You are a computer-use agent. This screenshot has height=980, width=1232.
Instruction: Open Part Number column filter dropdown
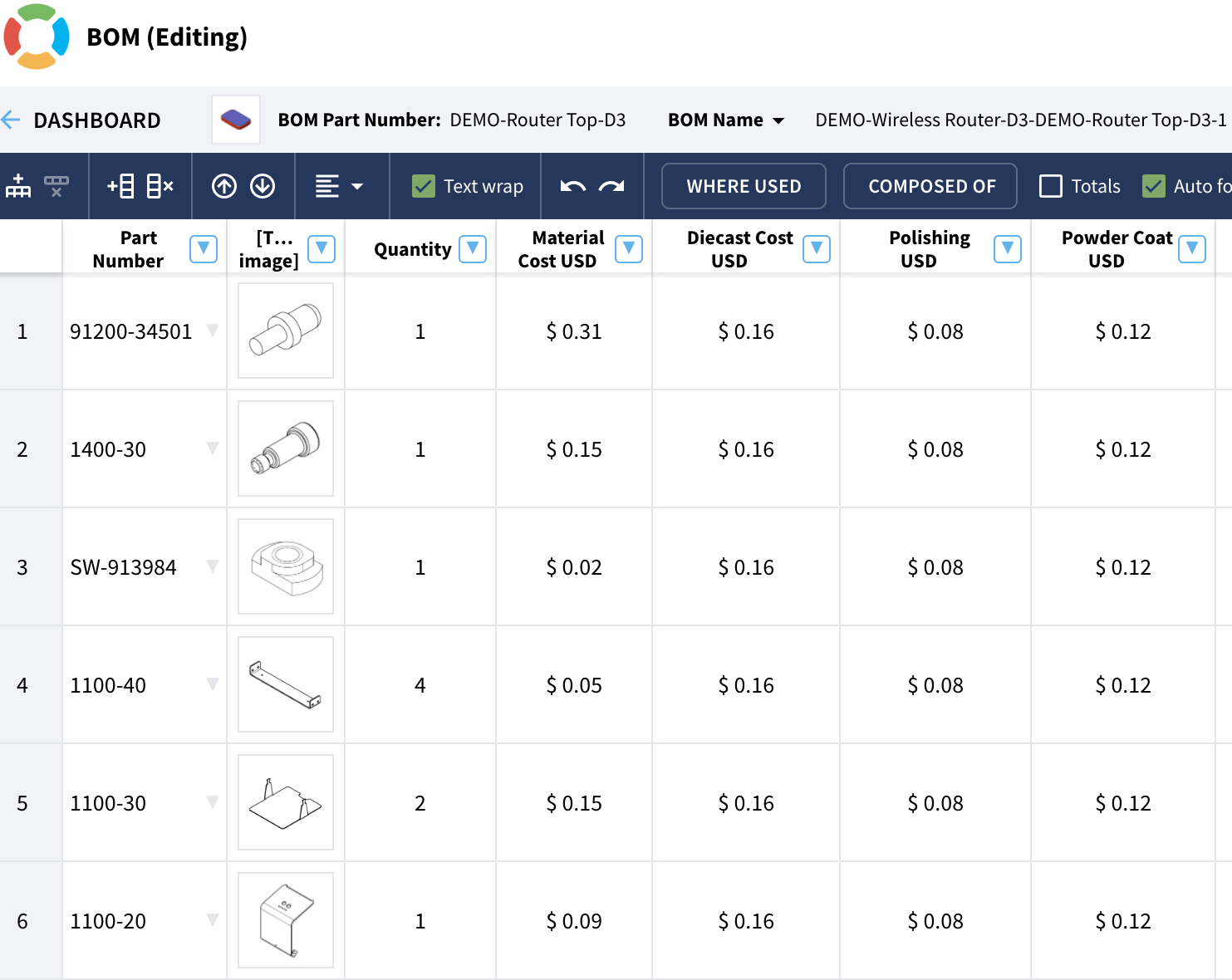tap(204, 248)
